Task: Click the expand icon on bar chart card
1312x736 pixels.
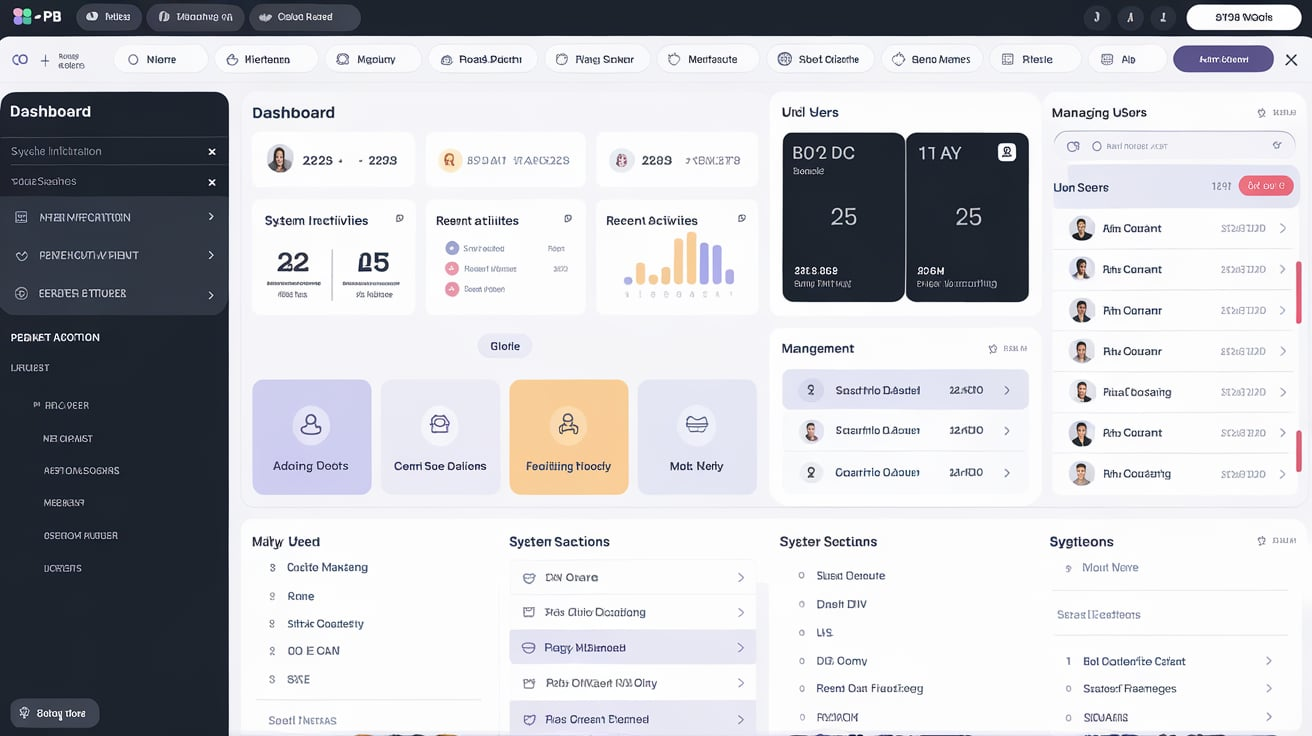Action: click(x=741, y=219)
